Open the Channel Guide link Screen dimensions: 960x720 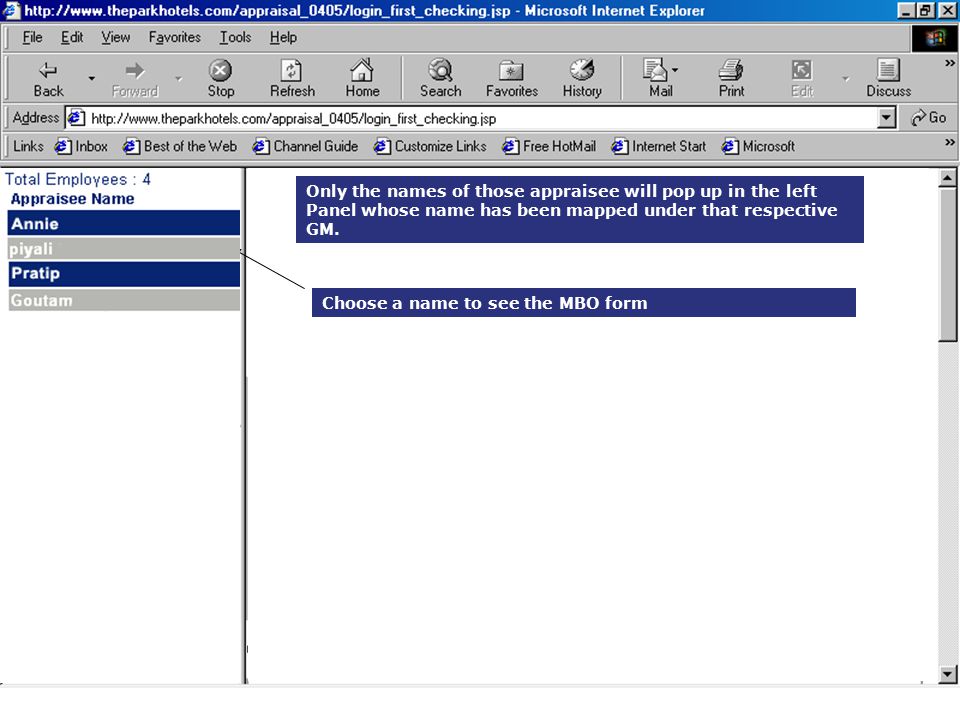click(305, 146)
